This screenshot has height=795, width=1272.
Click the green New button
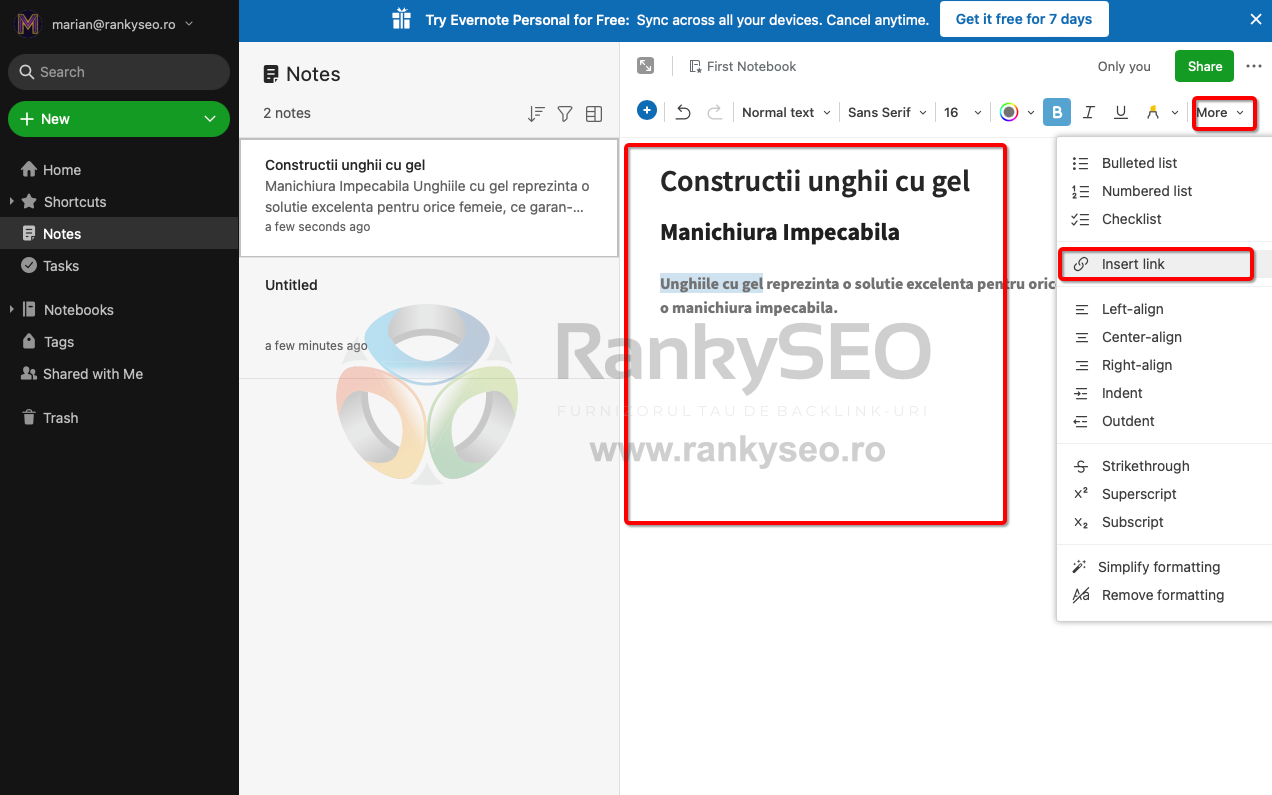point(119,119)
